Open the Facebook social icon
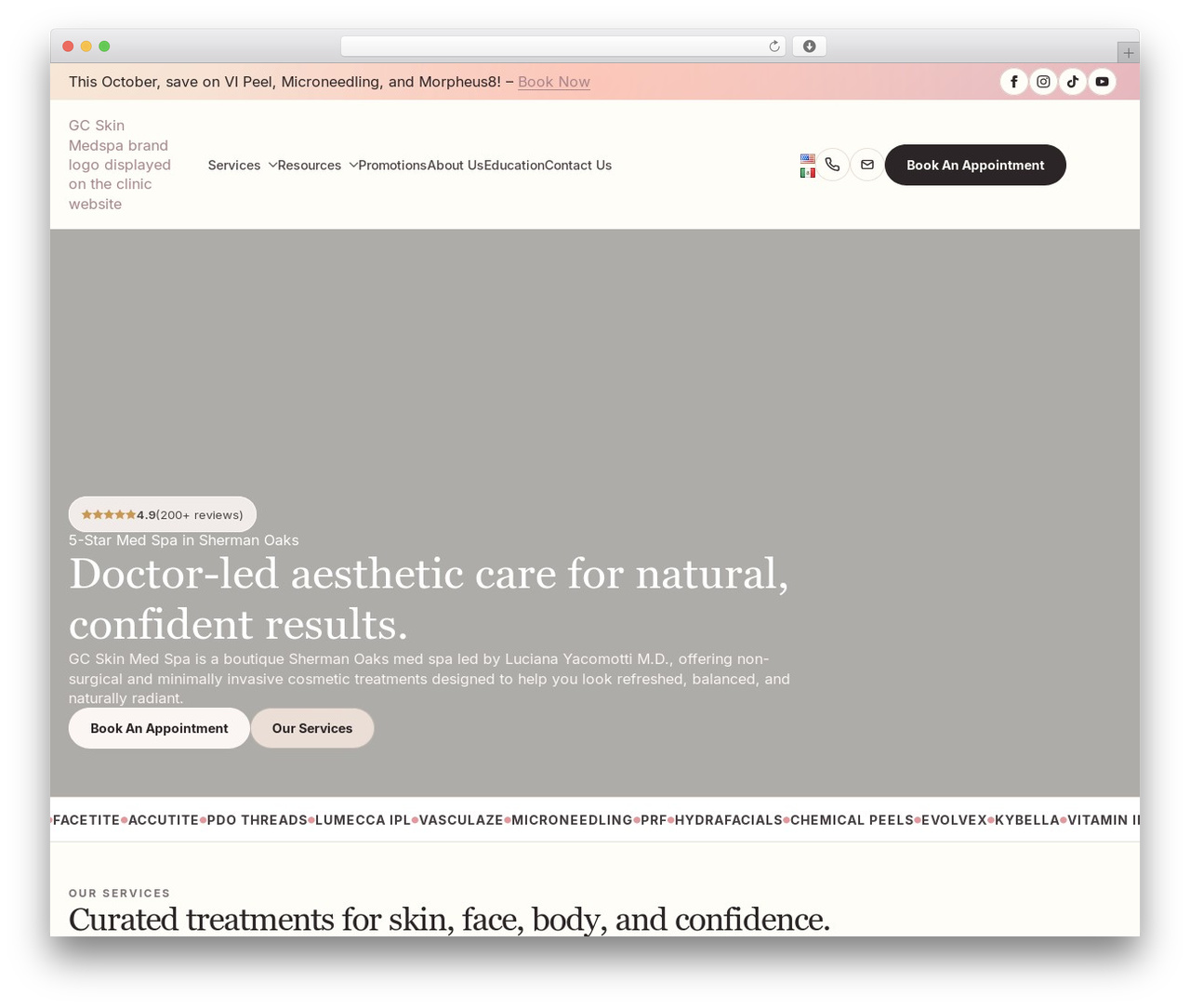1190x1008 pixels. click(x=1014, y=82)
